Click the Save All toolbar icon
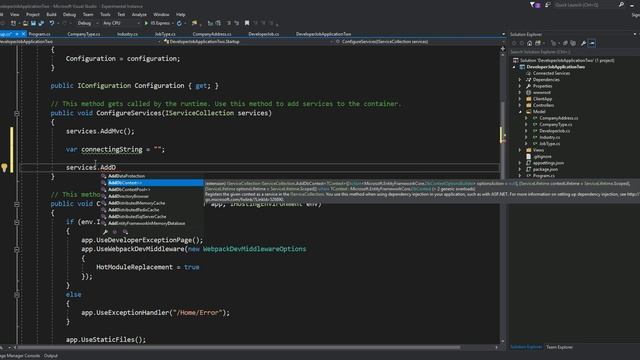The height and width of the screenshot is (360, 640). (x=41, y=23)
